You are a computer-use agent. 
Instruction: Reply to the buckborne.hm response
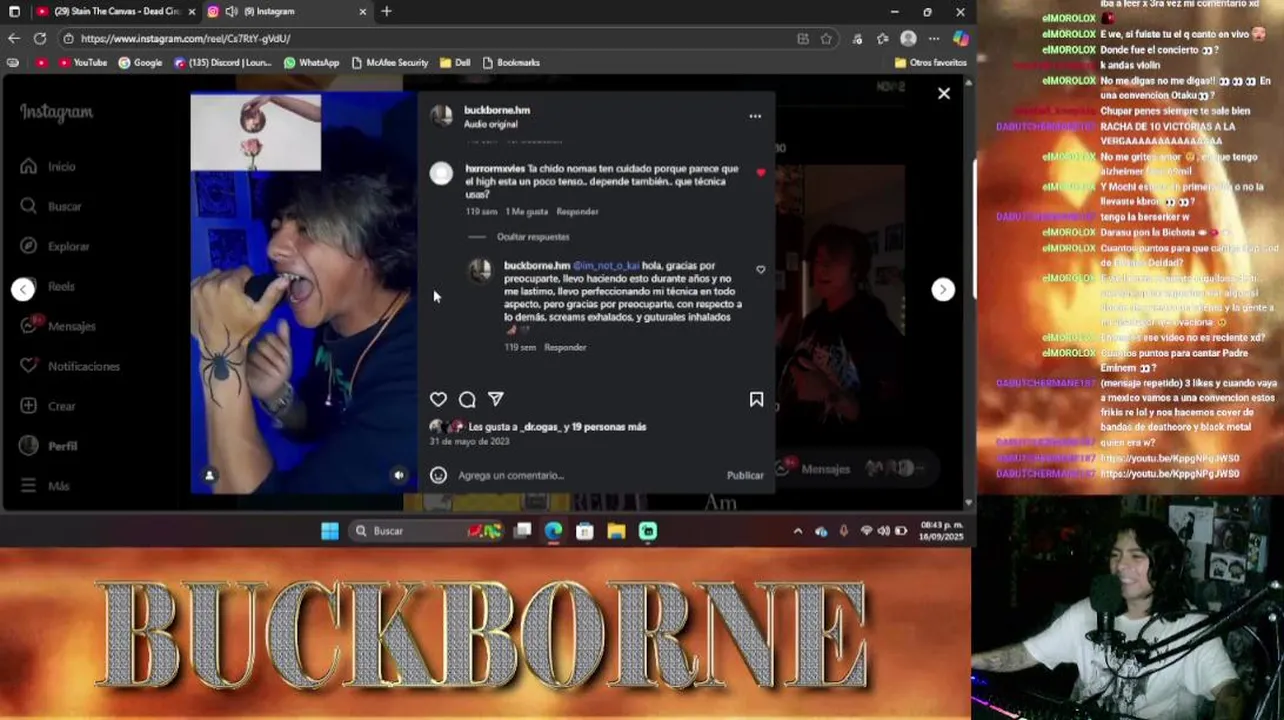(x=565, y=347)
